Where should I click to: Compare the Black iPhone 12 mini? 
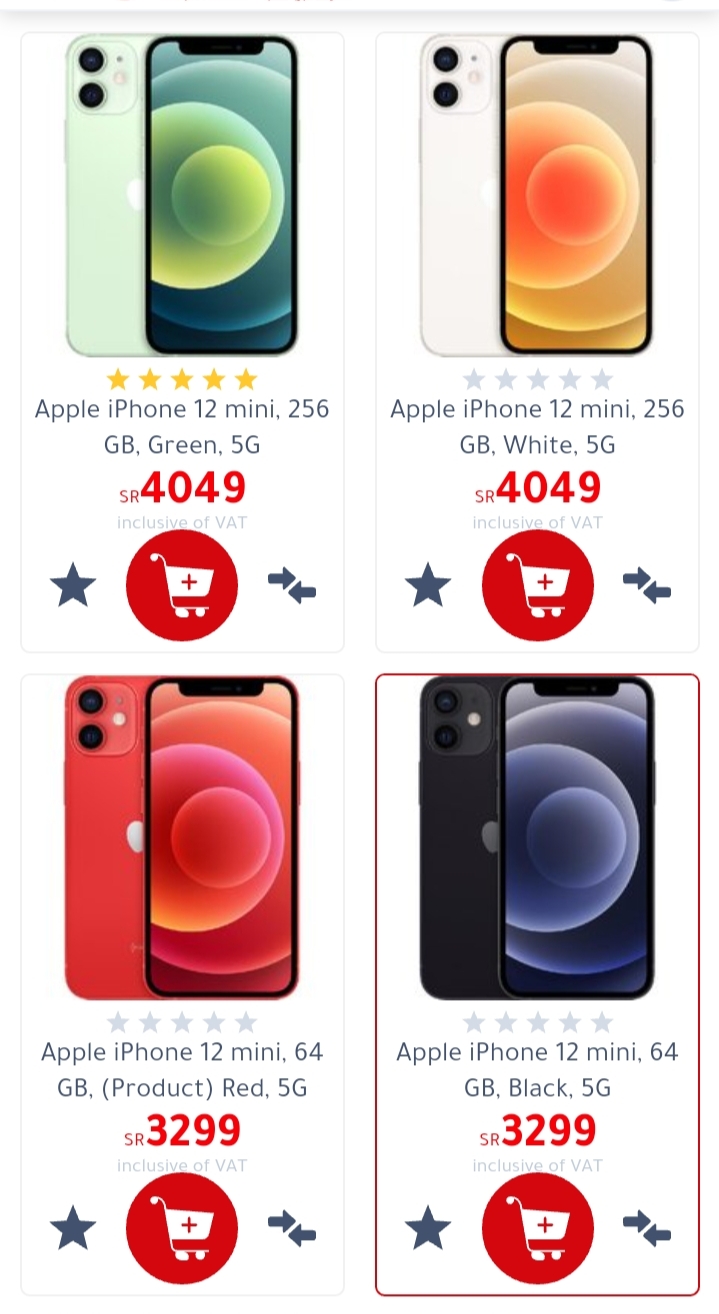(x=647, y=1229)
